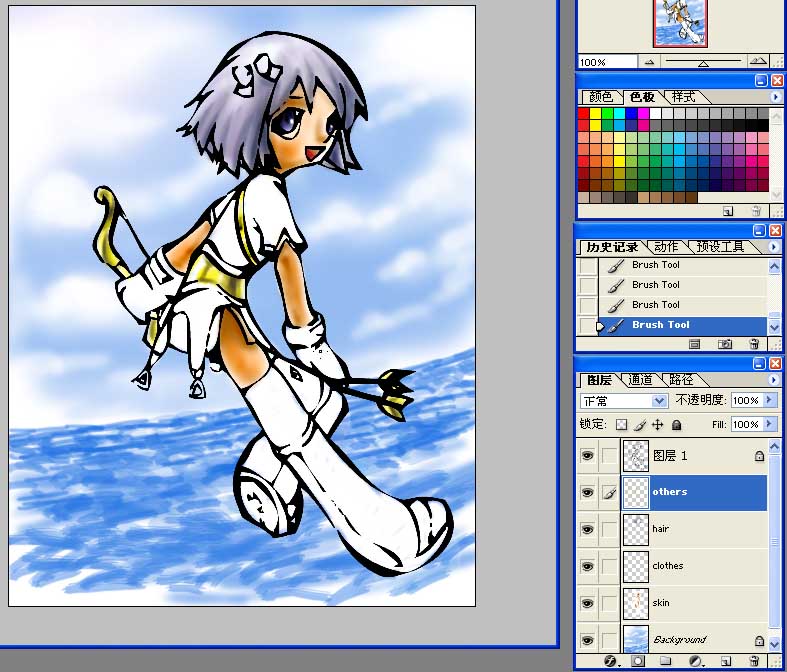Open the Layers panel flyout menu

coord(774,380)
